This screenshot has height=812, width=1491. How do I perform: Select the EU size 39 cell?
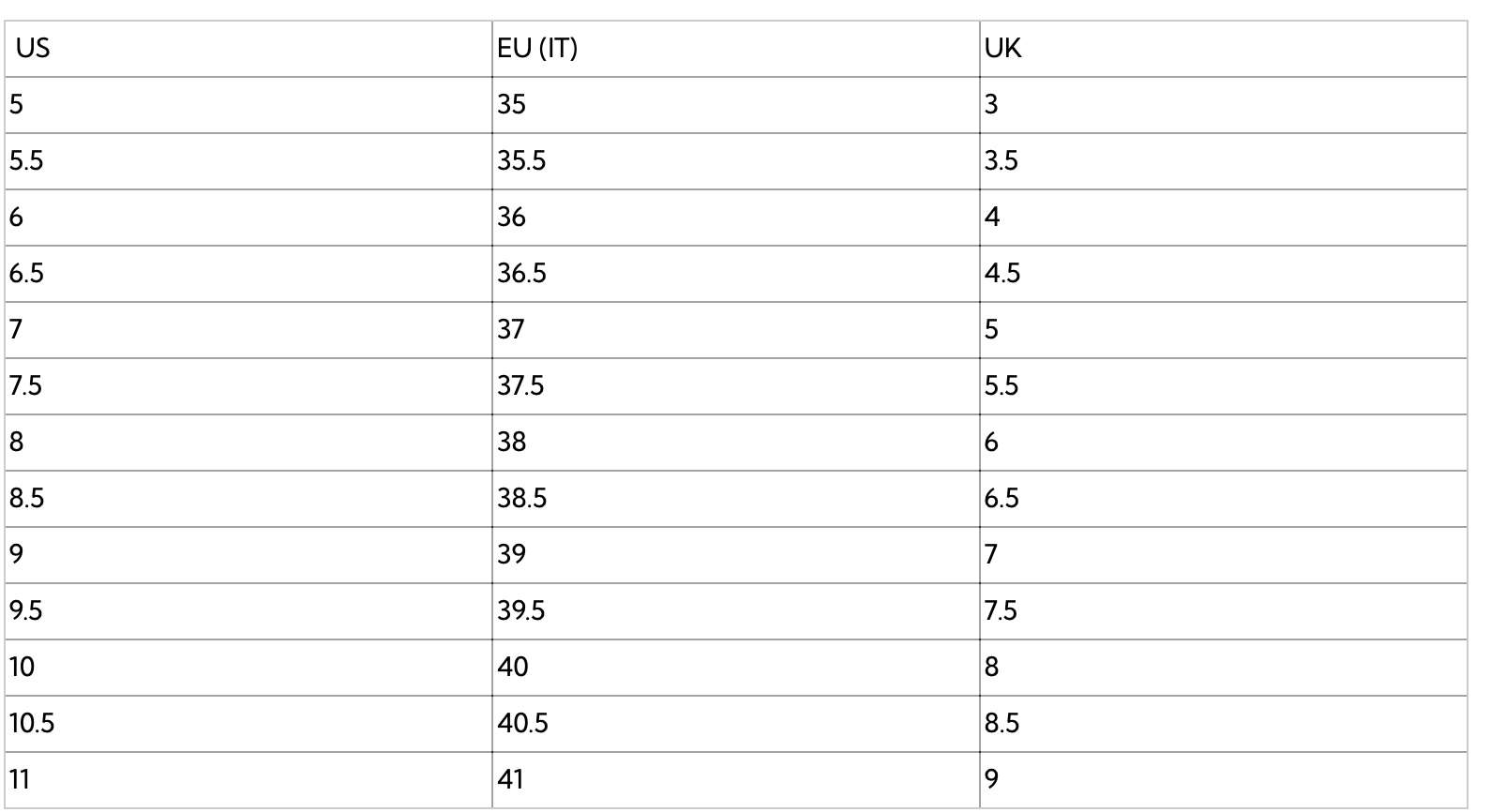[x=512, y=554]
